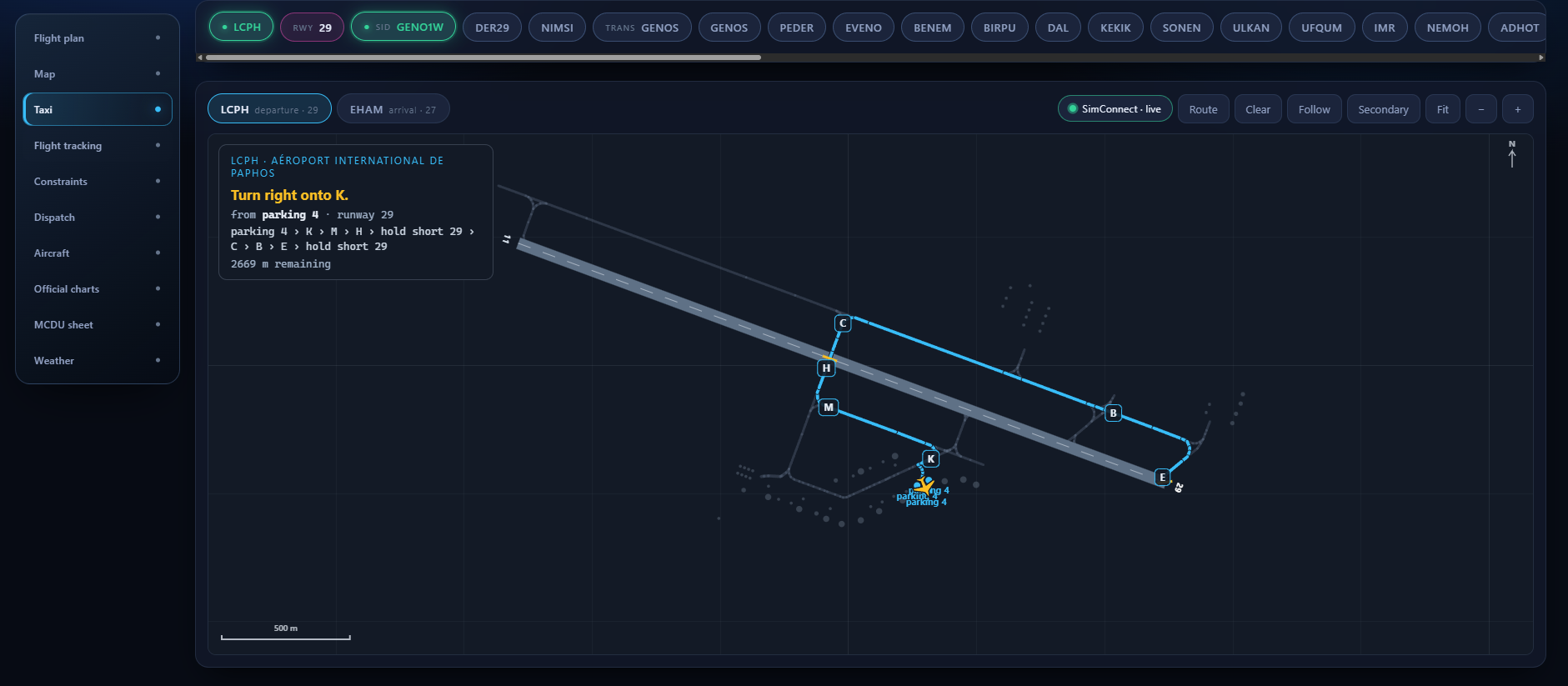Toggle the Secondary route option
Screen dimensions: 1568x686
point(1384,109)
